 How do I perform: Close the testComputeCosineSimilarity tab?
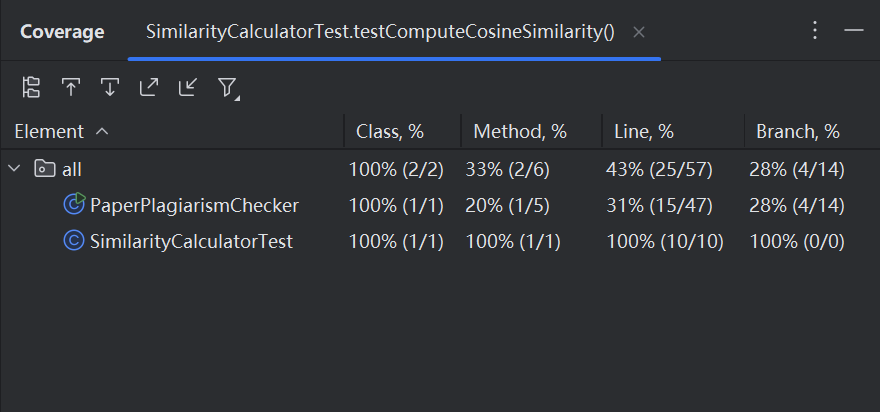pos(639,32)
